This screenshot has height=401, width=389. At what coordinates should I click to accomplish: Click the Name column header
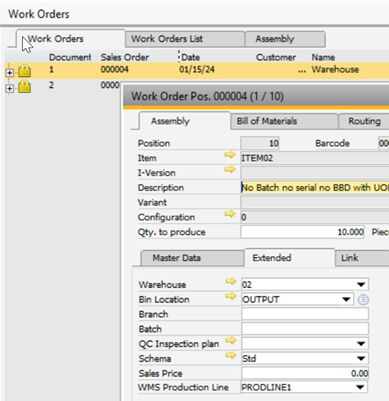(323, 57)
